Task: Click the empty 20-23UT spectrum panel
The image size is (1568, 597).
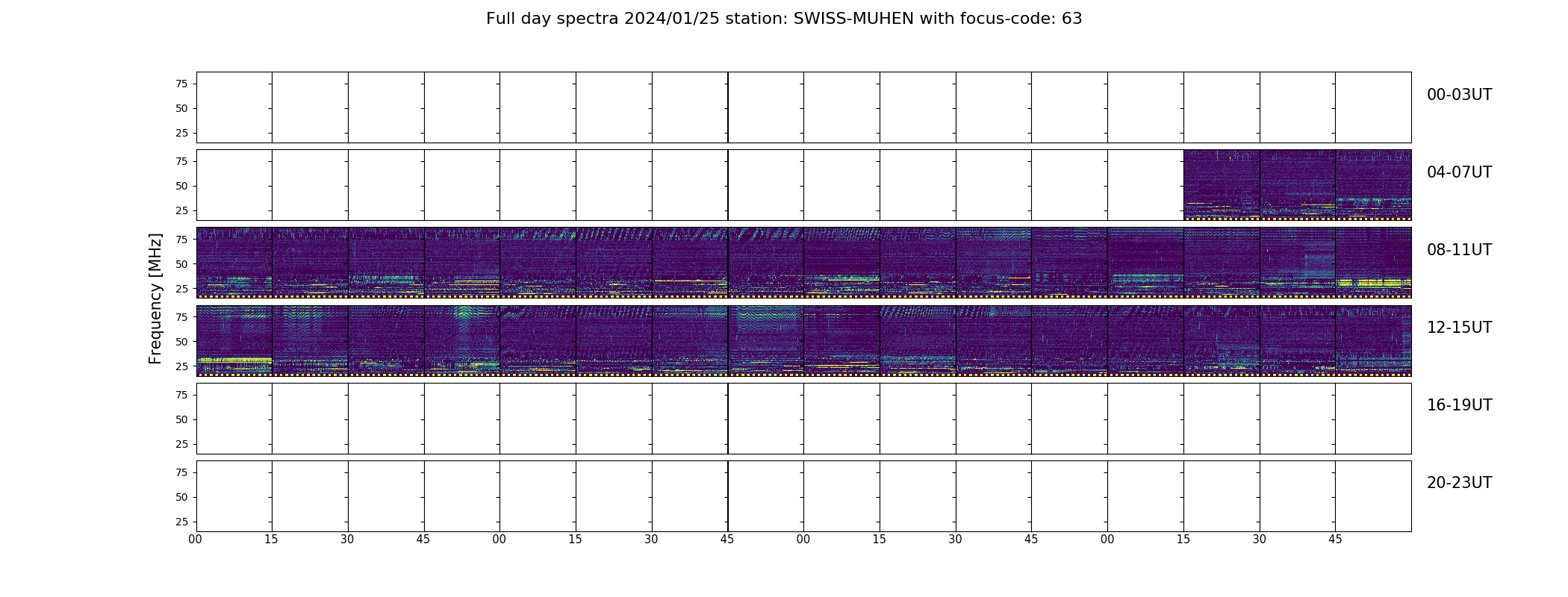Action: [803, 496]
